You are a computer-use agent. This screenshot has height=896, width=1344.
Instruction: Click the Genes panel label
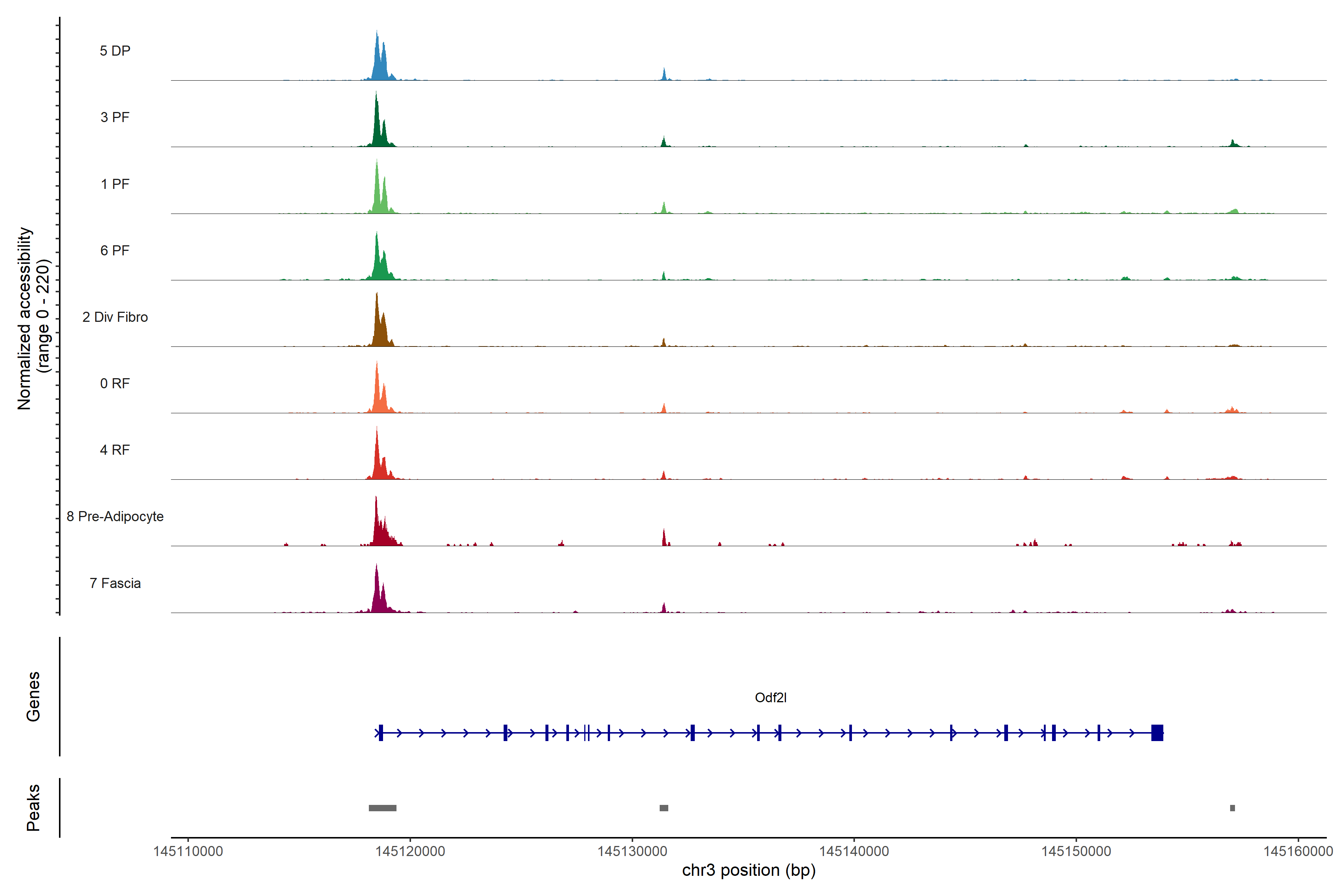coord(33,697)
